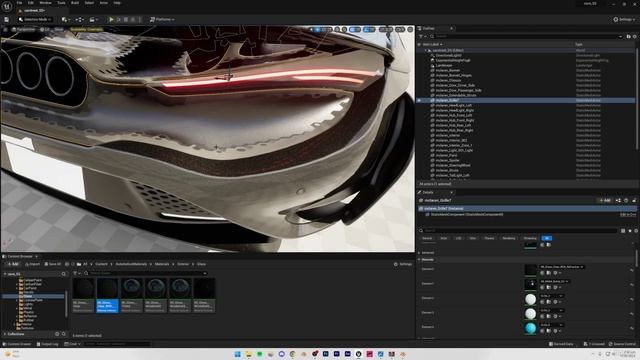
Task: Click Import in the Content Browser
Action: [32, 264]
